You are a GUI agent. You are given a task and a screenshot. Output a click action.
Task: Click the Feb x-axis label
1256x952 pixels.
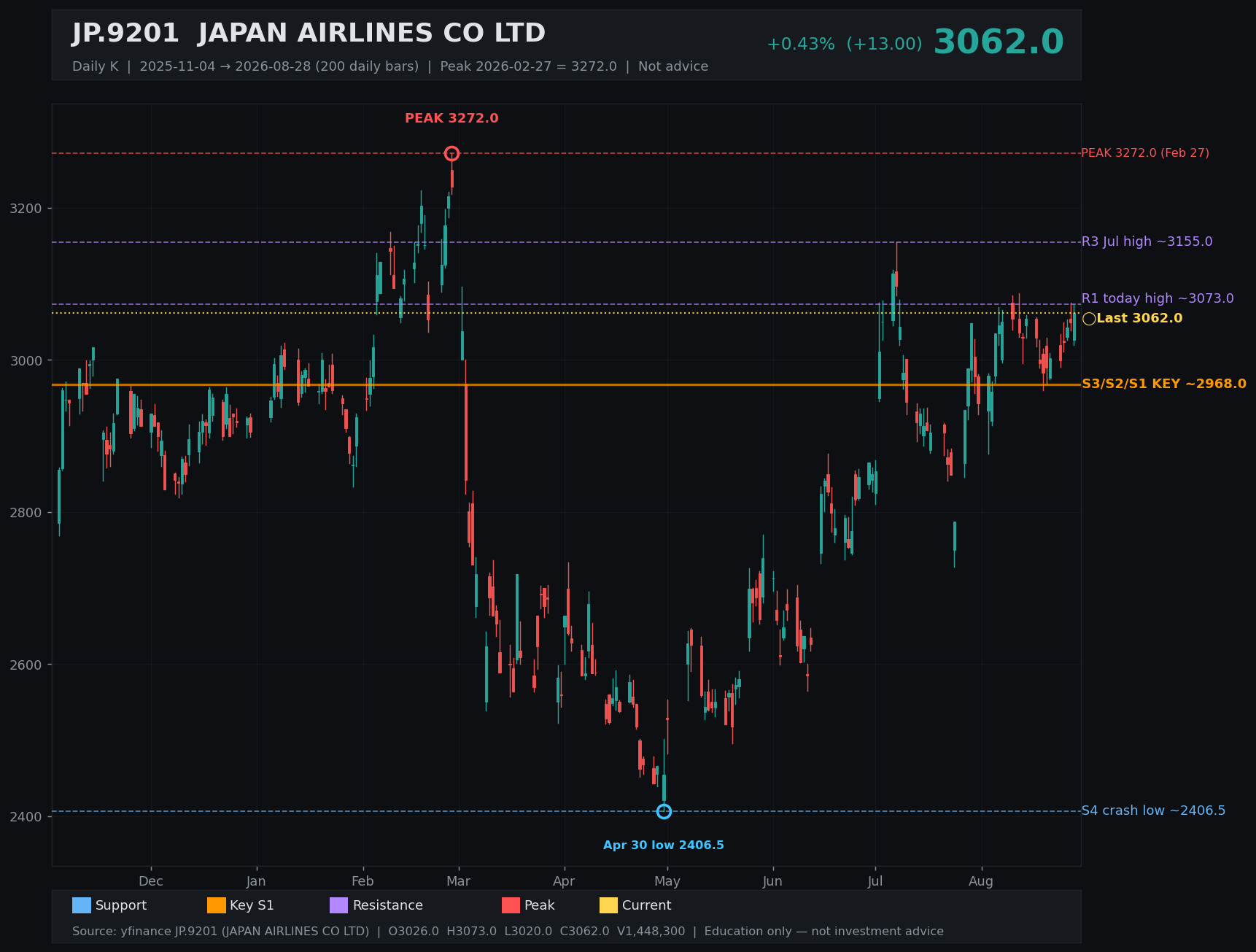pos(363,881)
